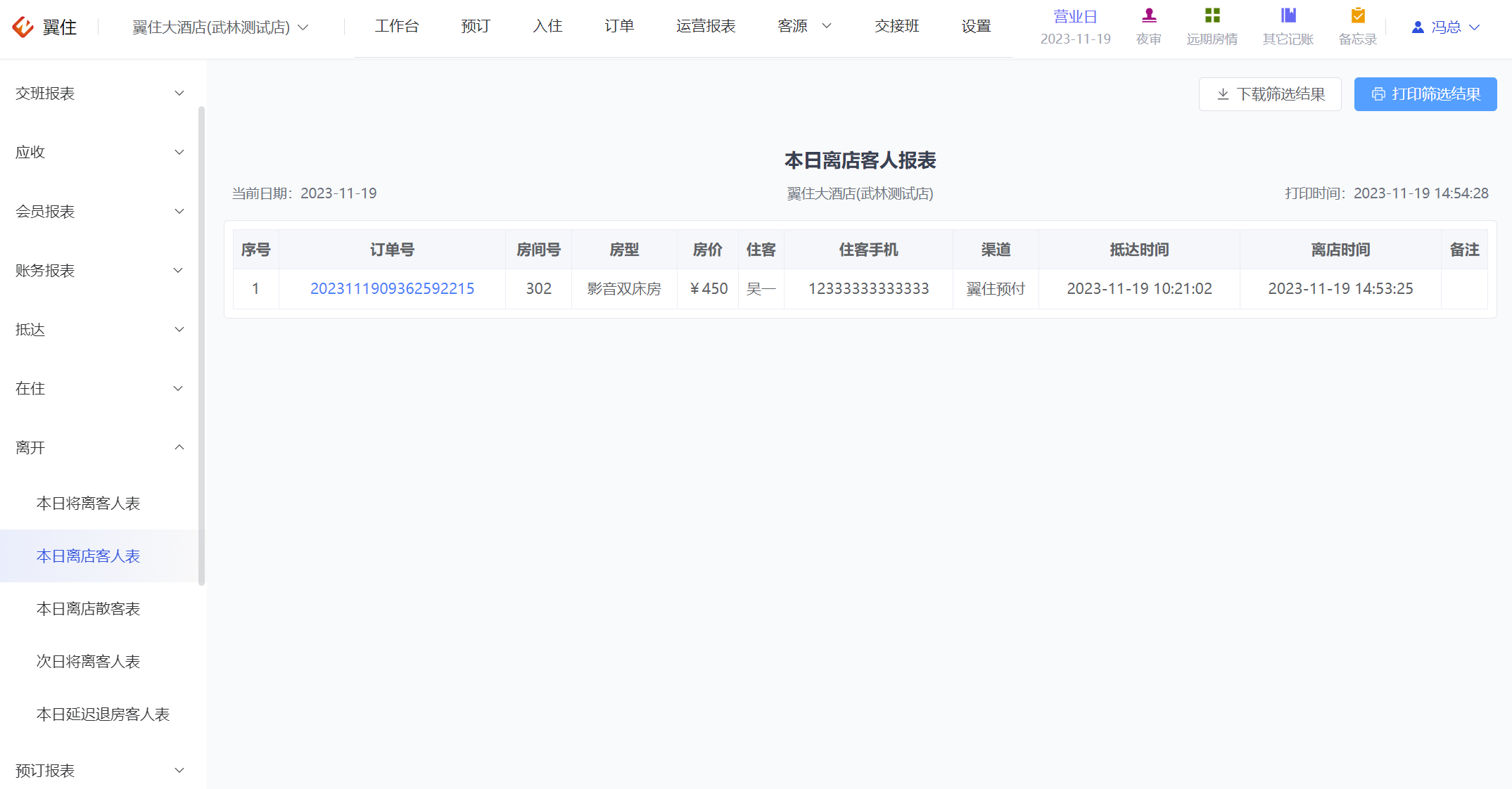The image size is (1512, 789).
Task: Click phone cell 12333333333333
Action: 869,288
